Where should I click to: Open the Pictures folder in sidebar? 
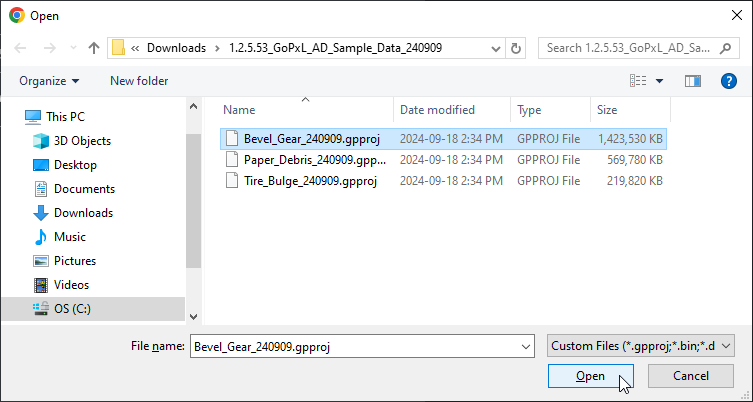tap(75, 261)
